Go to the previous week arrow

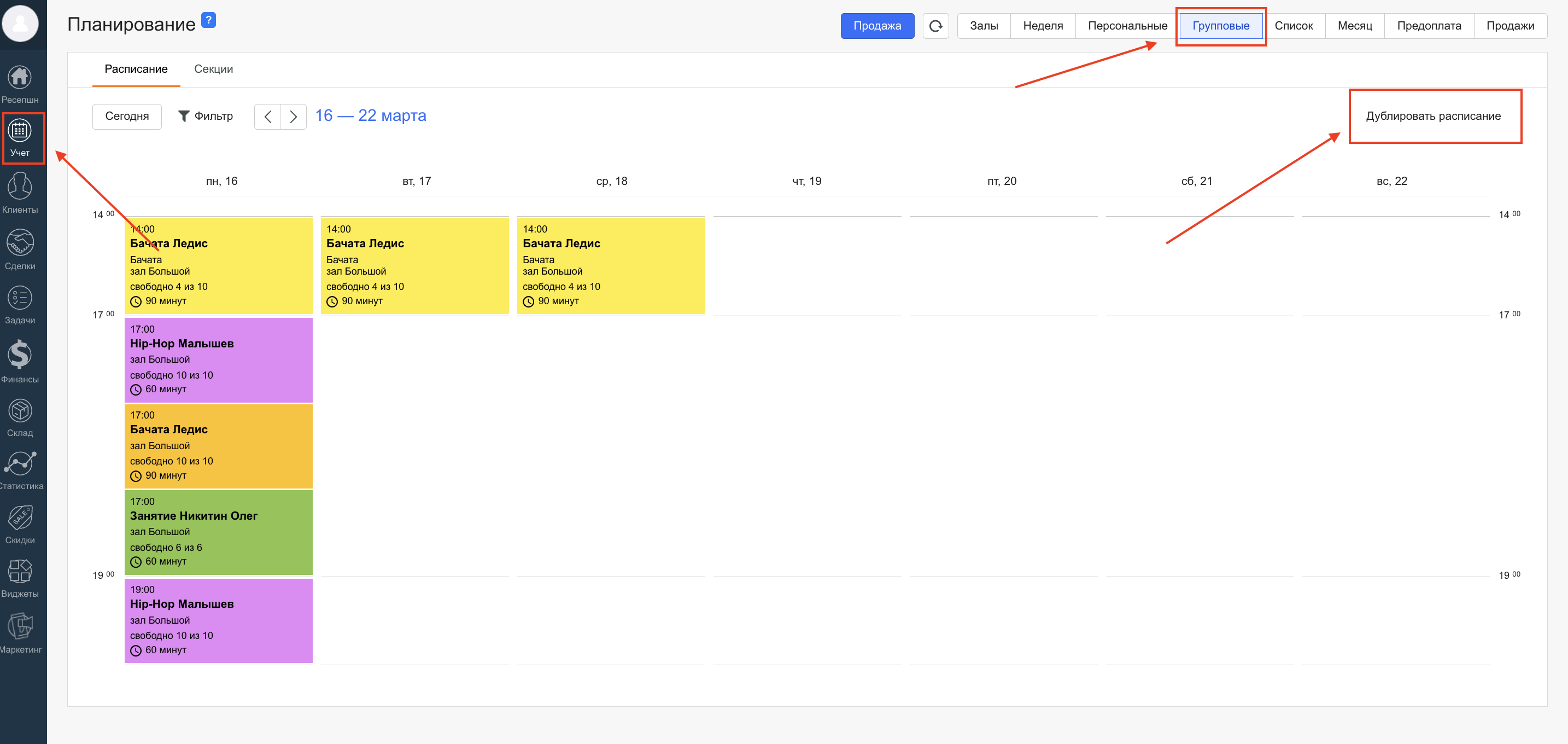(x=267, y=117)
